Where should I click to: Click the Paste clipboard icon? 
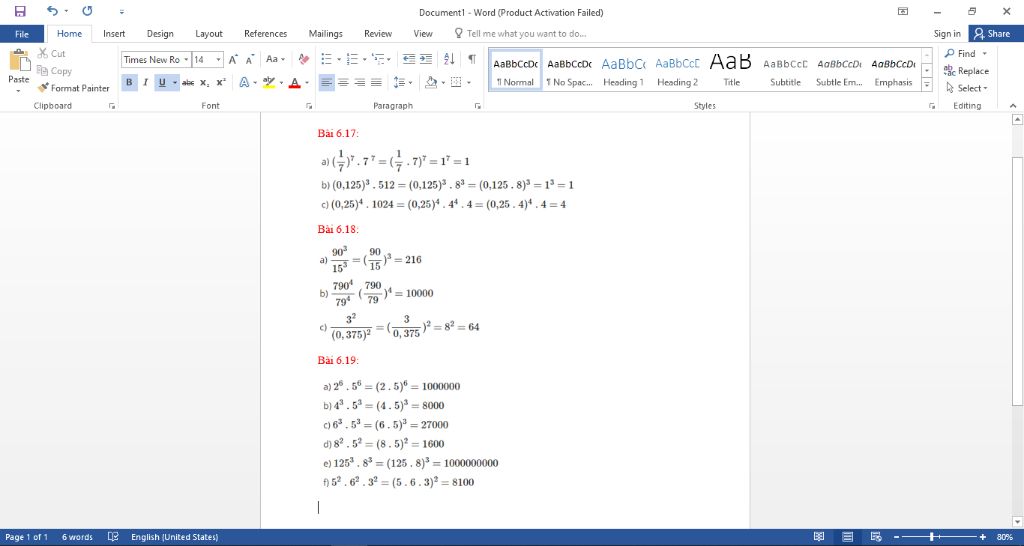[x=18, y=60]
